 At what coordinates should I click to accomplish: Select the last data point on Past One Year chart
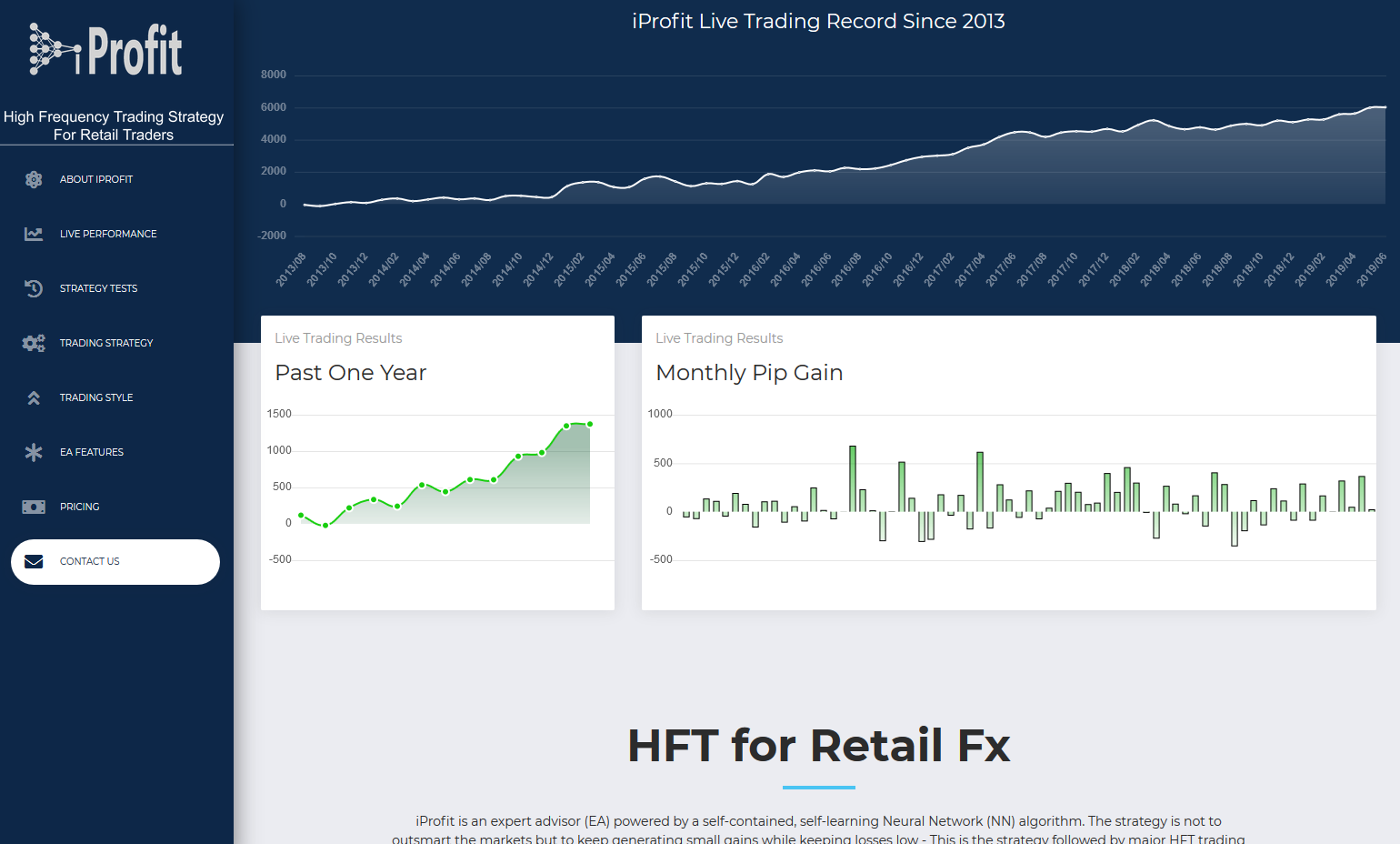(590, 424)
